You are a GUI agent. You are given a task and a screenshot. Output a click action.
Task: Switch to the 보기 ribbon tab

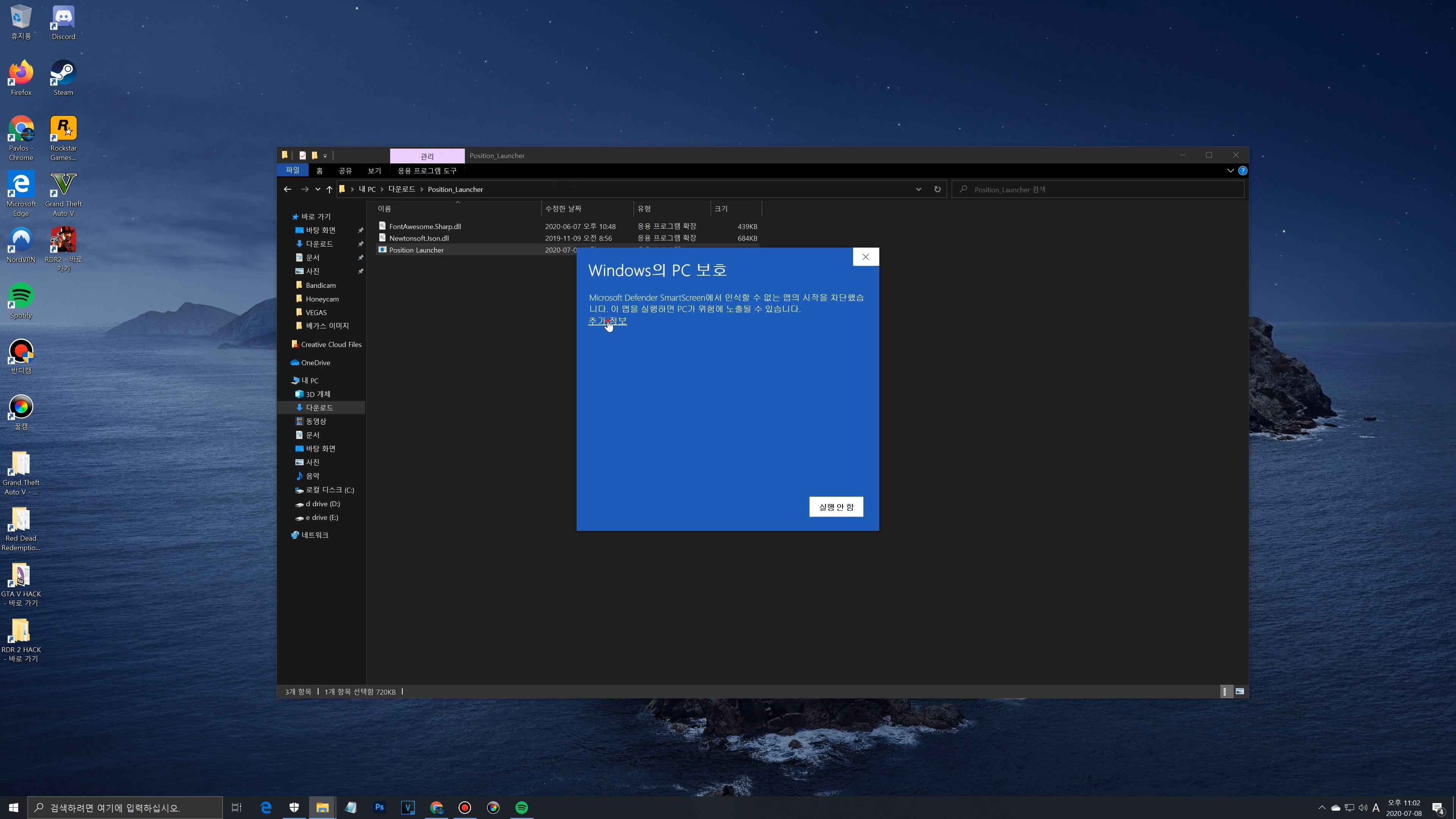point(374,171)
